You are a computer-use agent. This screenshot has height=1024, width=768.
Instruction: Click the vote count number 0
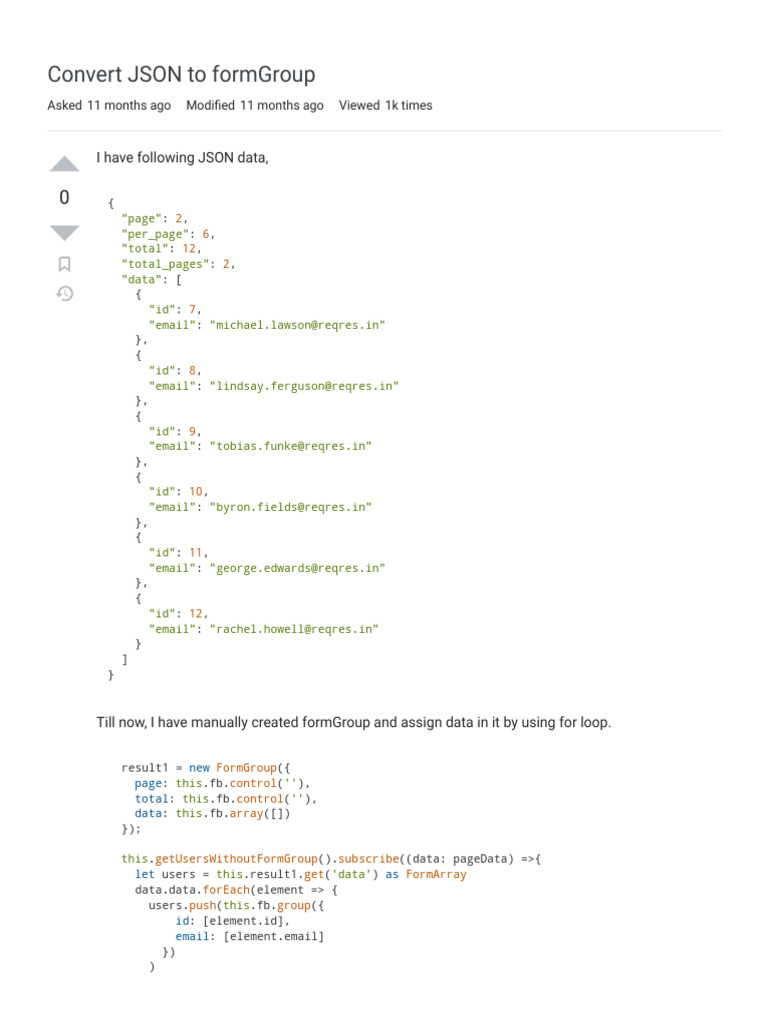click(64, 198)
